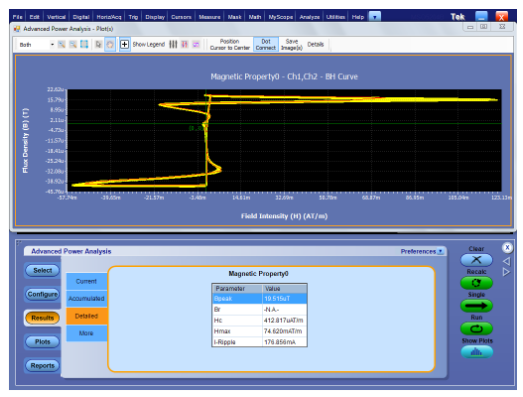The width and height of the screenshot is (523, 397).
Task: Click the green Single arrow button
Action: point(476,306)
